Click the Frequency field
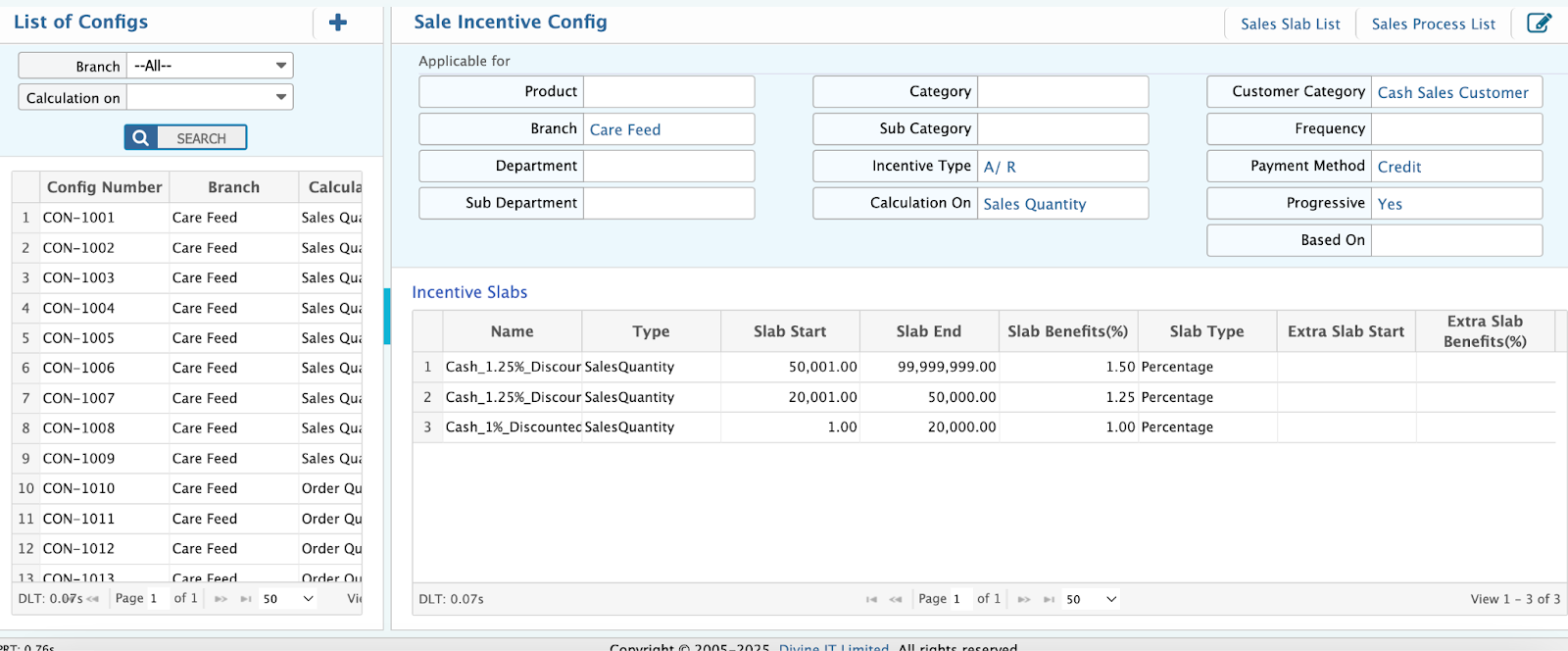This screenshot has width=1568, height=651. (x=1456, y=128)
